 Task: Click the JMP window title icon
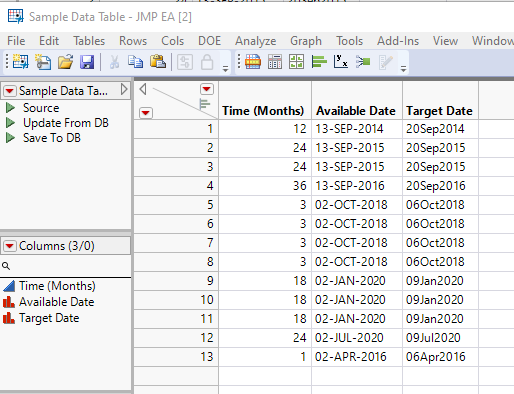tap(16, 16)
